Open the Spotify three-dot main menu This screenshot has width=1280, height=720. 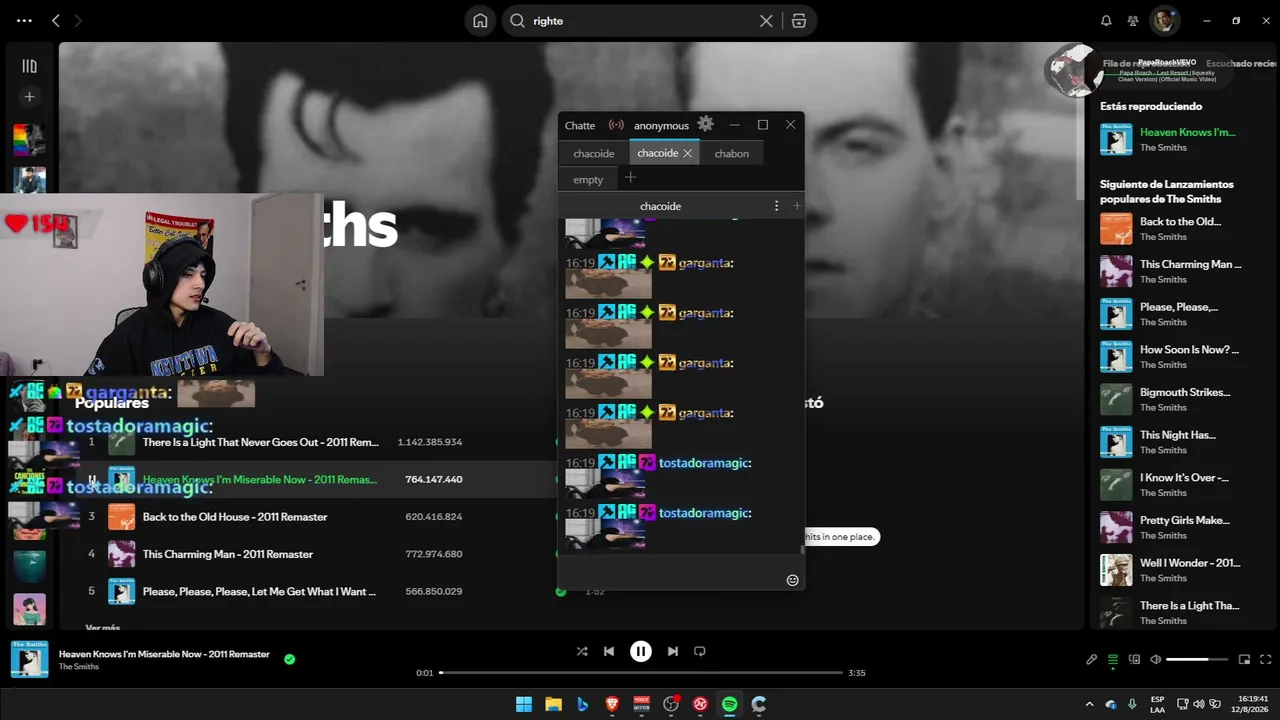coord(24,20)
